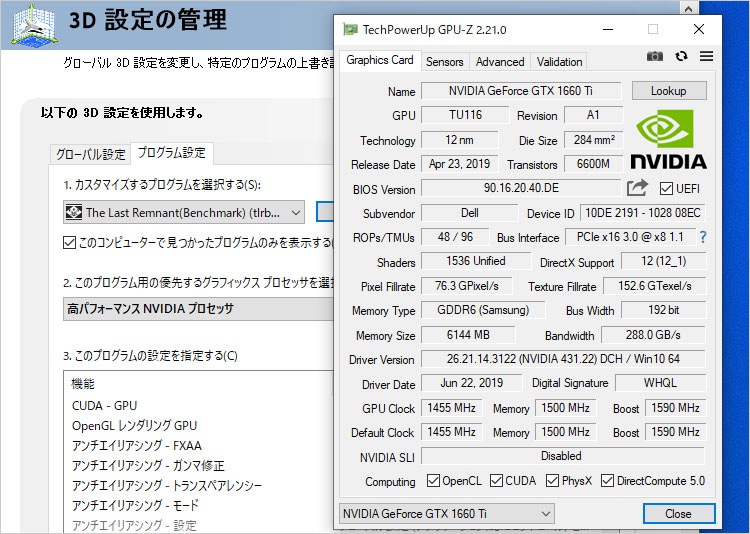Switch to the Advanced tab

tap(500, 62)
